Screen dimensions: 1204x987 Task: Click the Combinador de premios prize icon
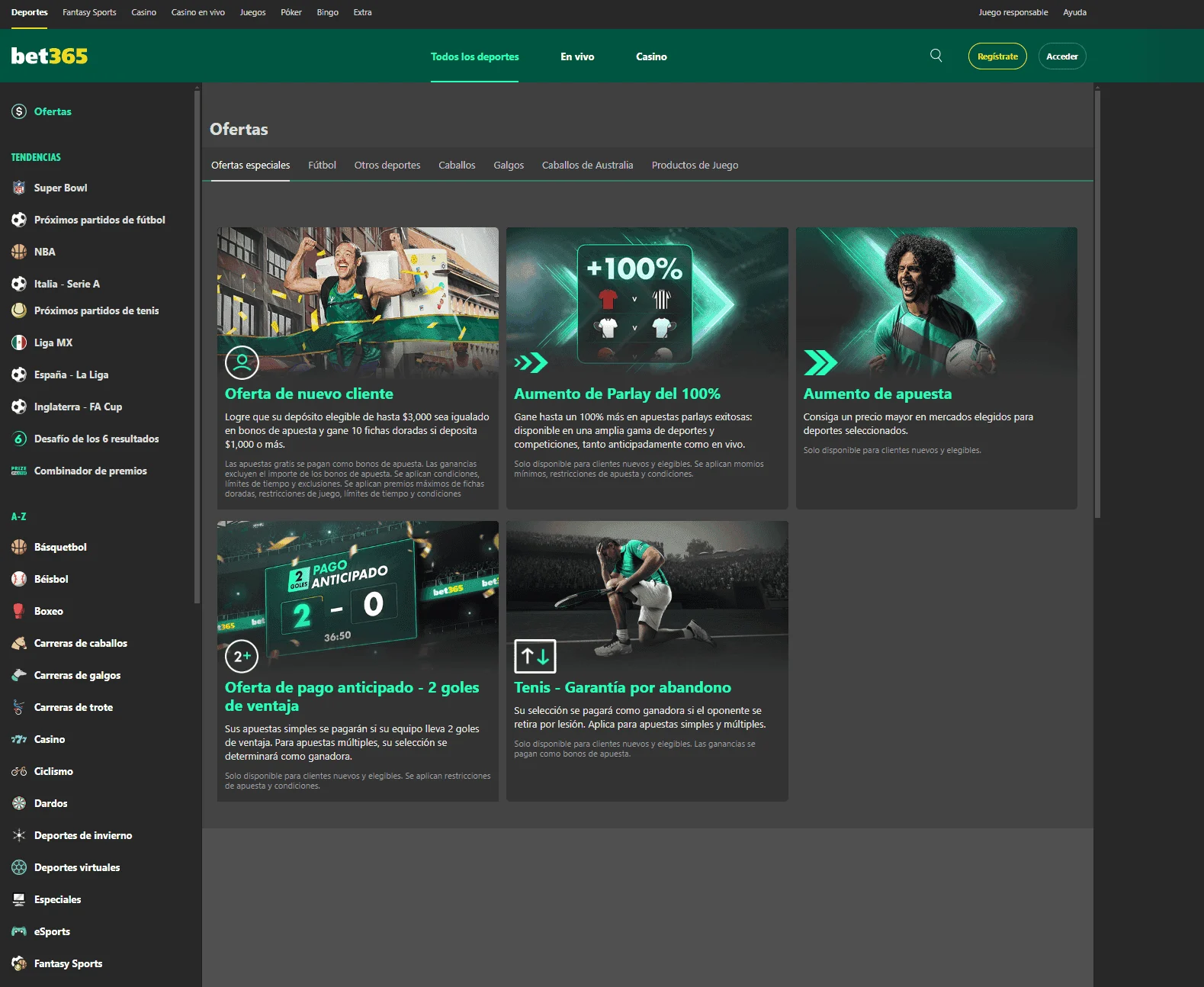pyautogui.click(x=19, y=471)
